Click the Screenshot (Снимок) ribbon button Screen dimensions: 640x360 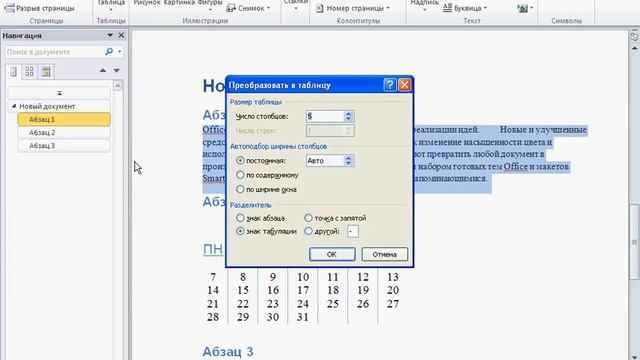tap(249, 8)
